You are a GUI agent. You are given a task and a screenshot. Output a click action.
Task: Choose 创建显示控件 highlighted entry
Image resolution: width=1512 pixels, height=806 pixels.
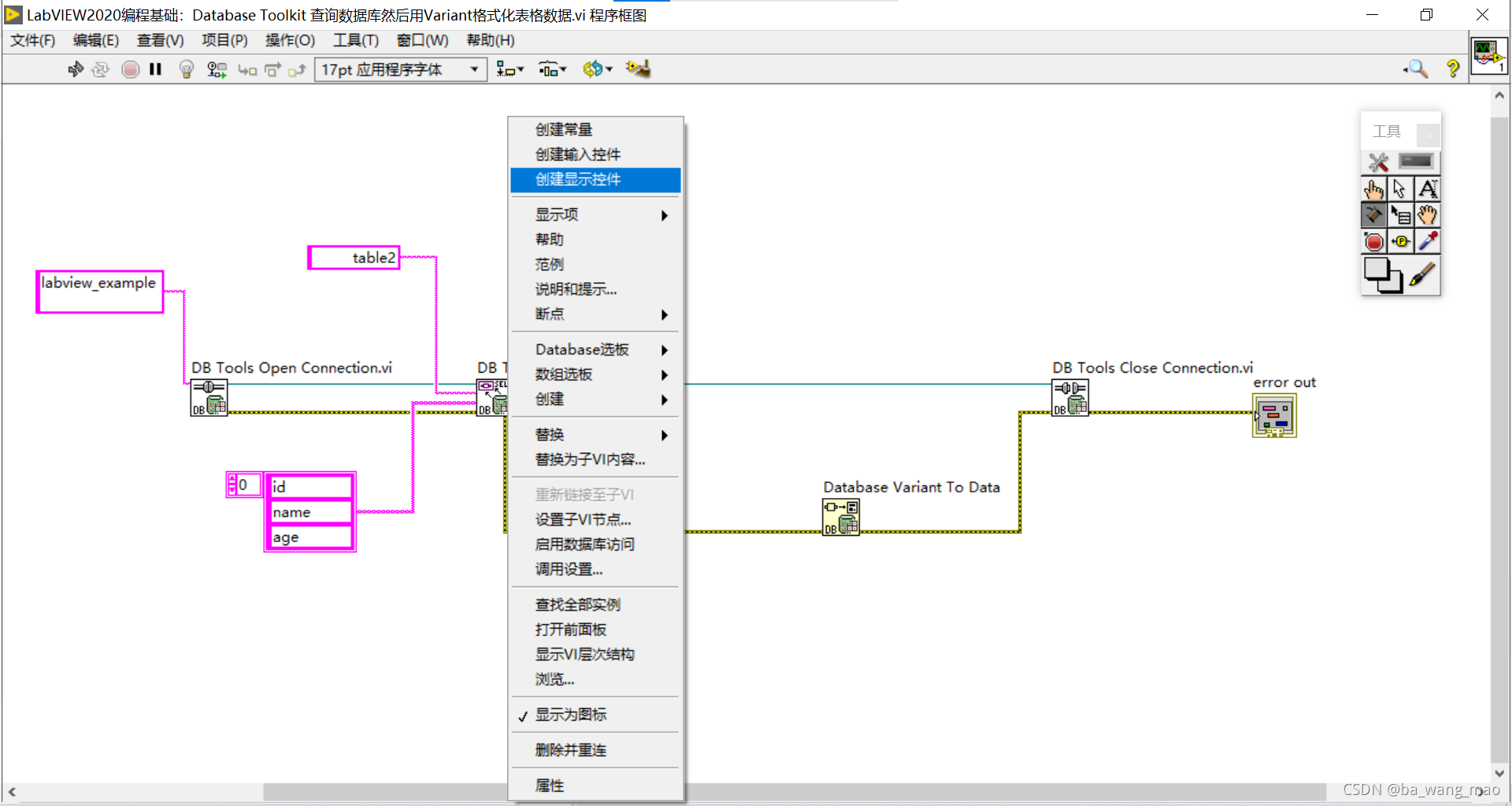pos(595,180)
